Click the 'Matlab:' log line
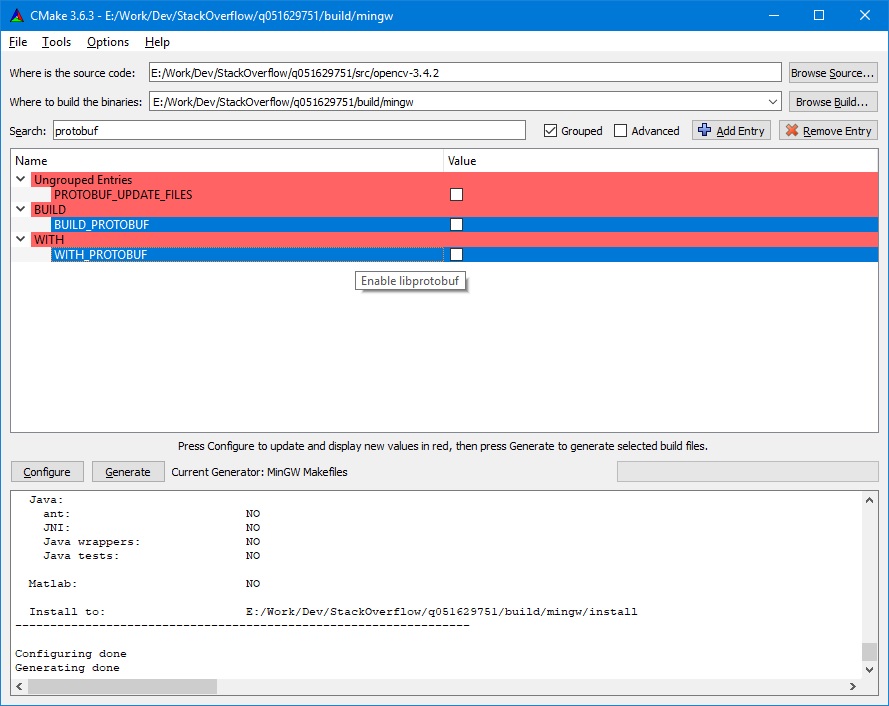889x706 pixels. 145,584
